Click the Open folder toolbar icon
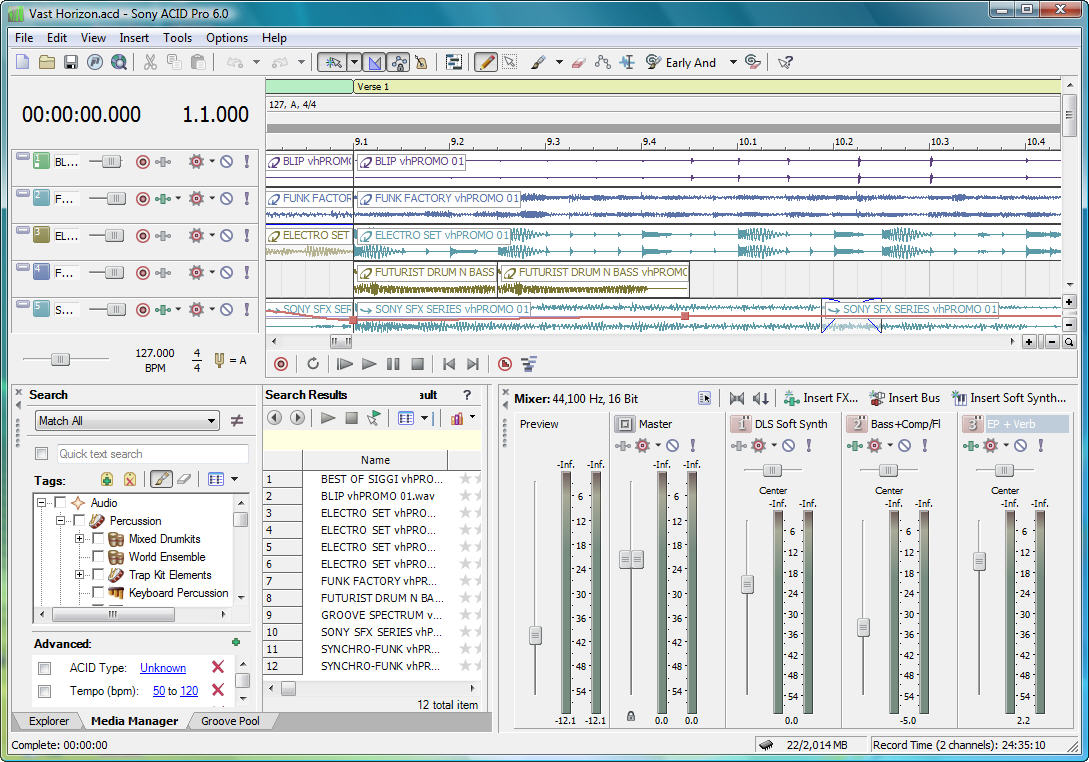1089x762 pixels. click(47, 63)
